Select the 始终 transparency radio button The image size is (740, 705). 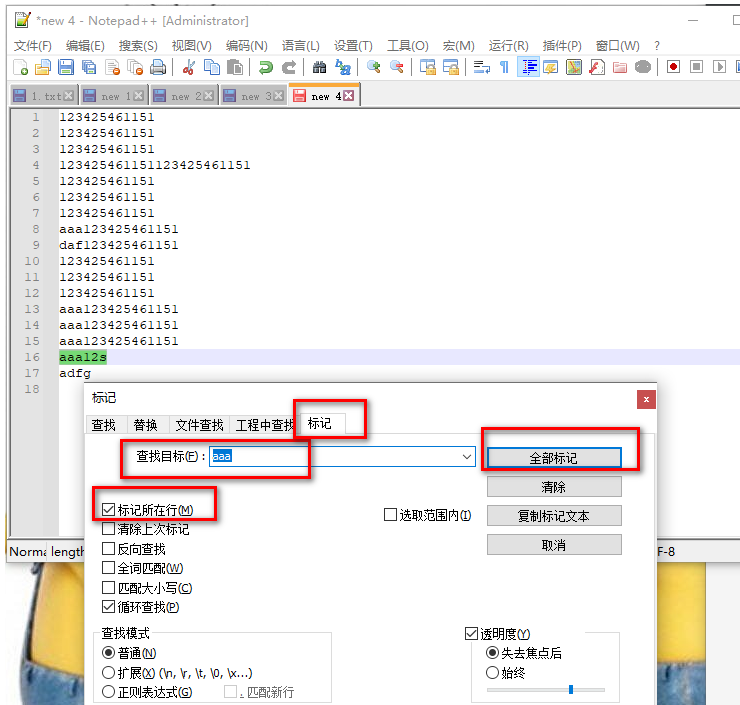tap(492, 672)
